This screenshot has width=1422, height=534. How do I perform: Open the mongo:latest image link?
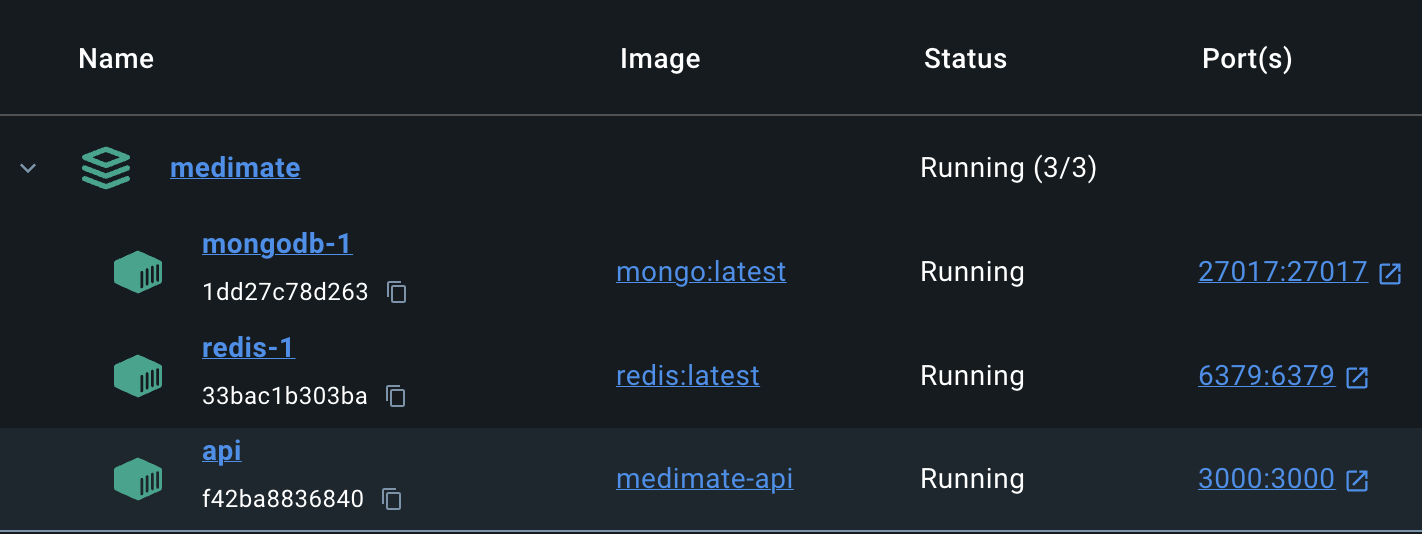click(701, 271)
